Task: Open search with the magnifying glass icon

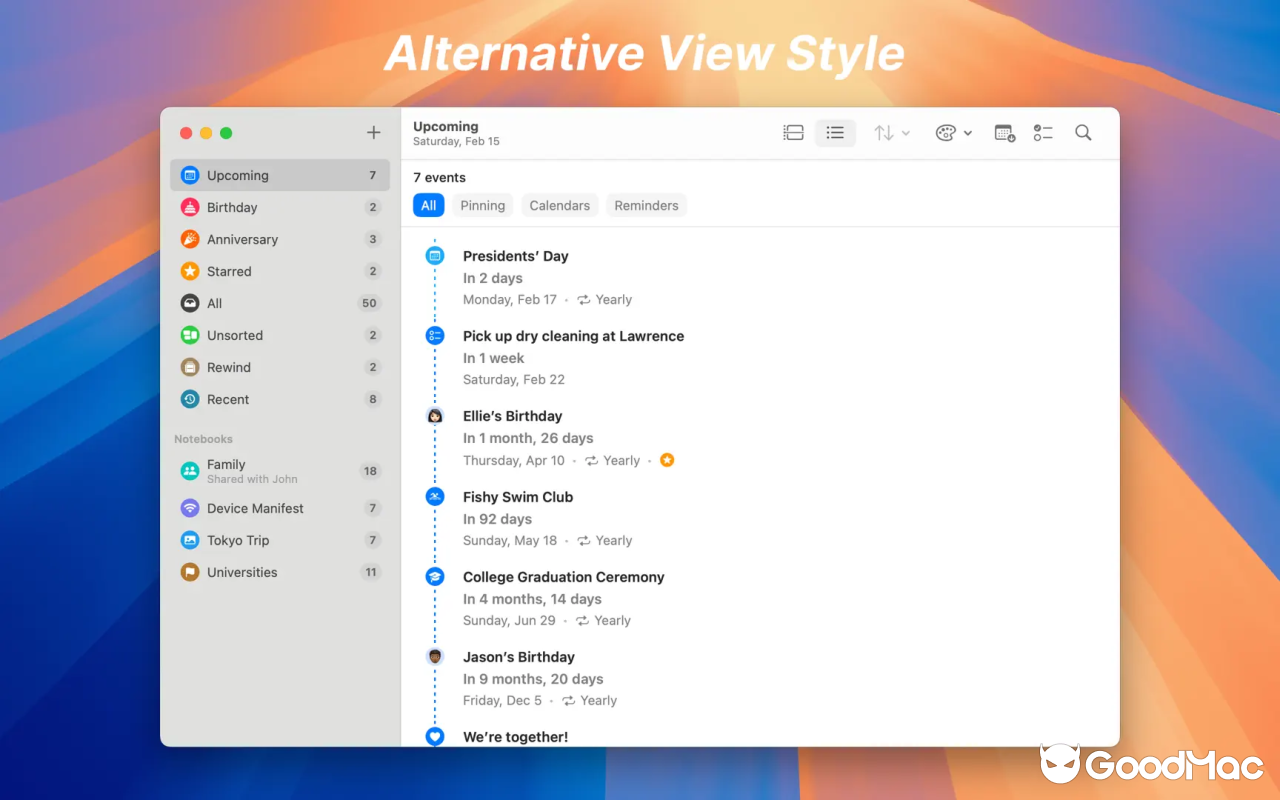Action: (x=1083, y=132)
